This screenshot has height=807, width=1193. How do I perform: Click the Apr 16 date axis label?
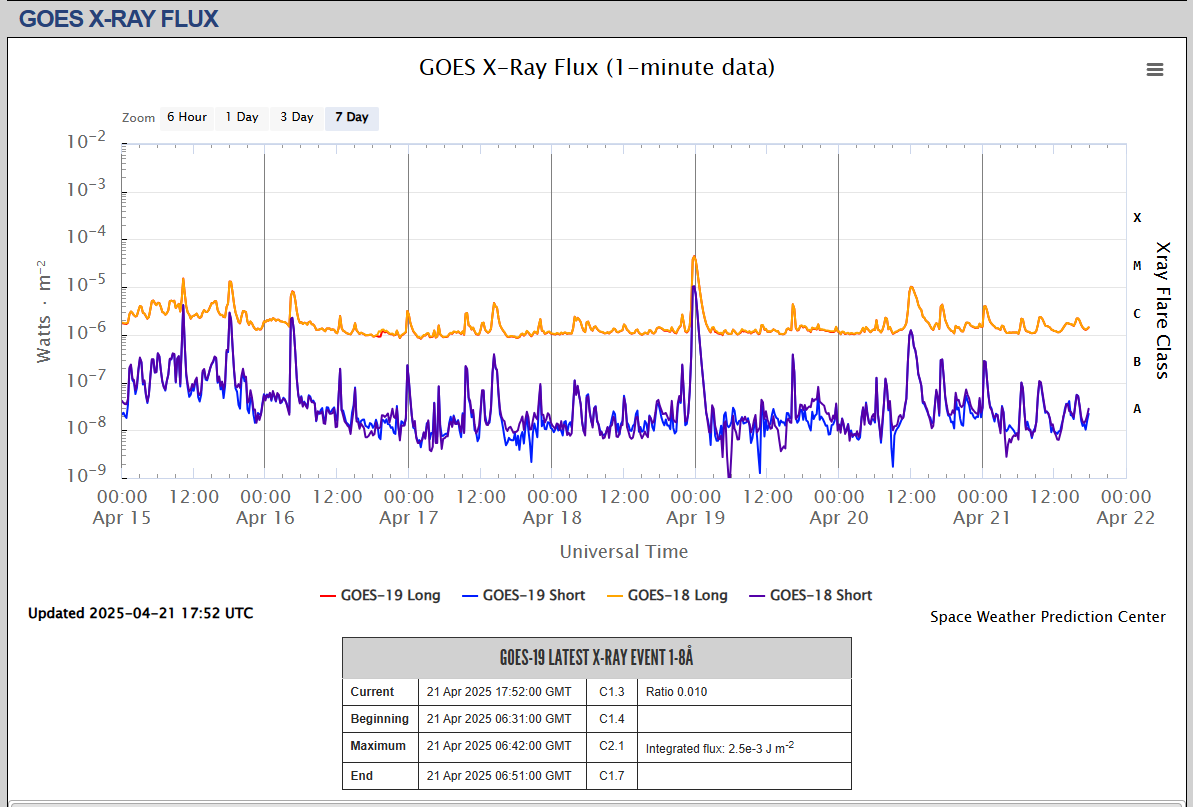coord(265,518)
